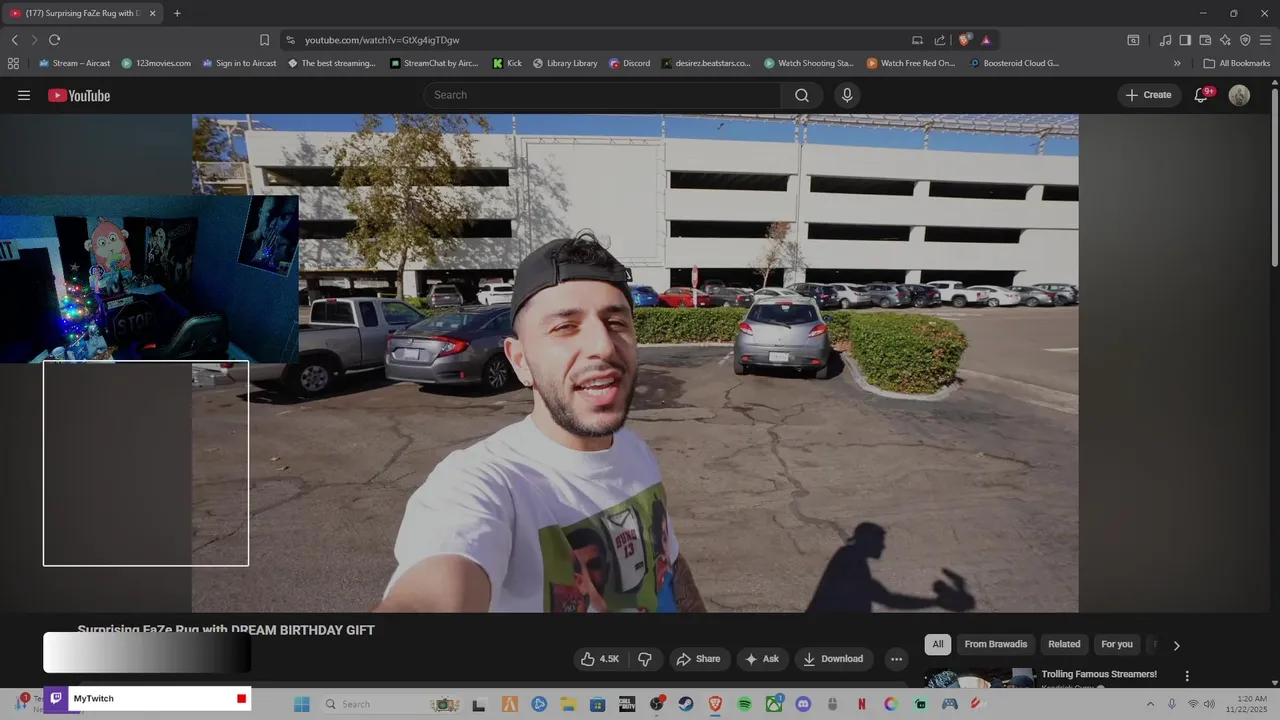Select the All filter chip
The height and width of the screenshot is (720, 1280).
click(x=938, y=644)
